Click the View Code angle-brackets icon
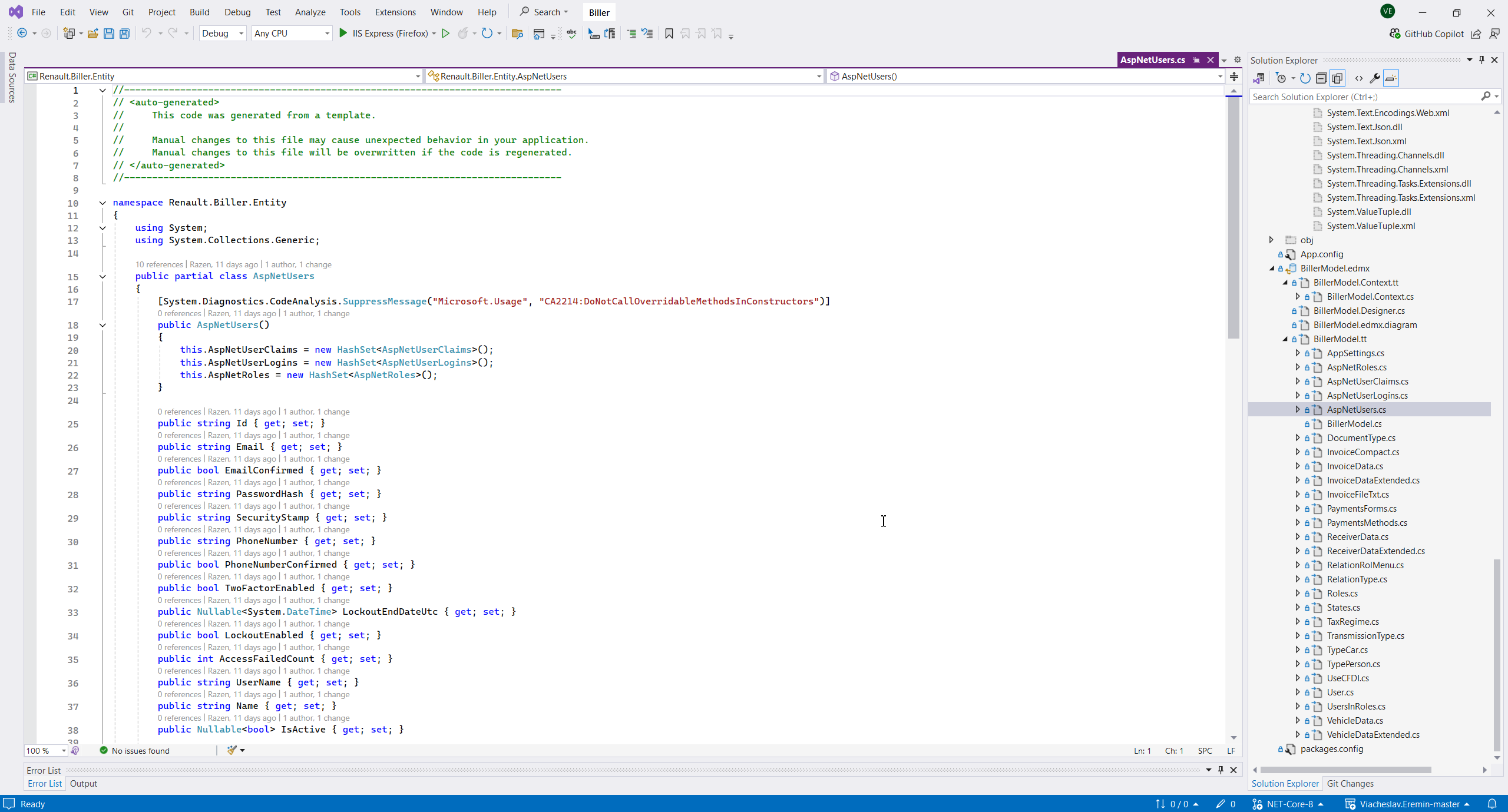Viewport: 1508px width, 812px height. tap(1359, 78)
